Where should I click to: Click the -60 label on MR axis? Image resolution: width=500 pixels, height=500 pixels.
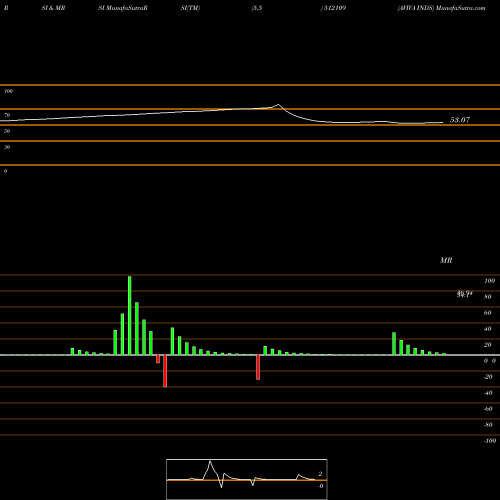pos(488,409)
